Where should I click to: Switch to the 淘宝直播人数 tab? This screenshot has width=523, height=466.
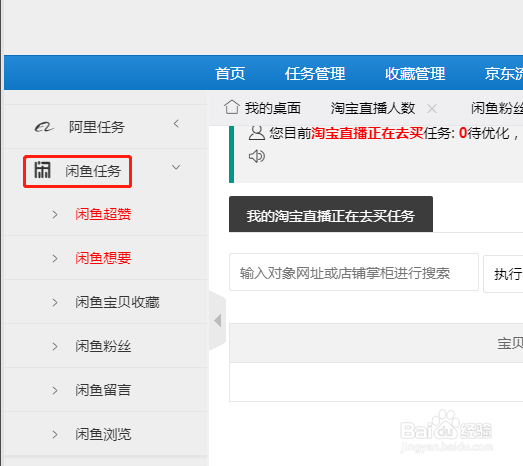point(373,108)
